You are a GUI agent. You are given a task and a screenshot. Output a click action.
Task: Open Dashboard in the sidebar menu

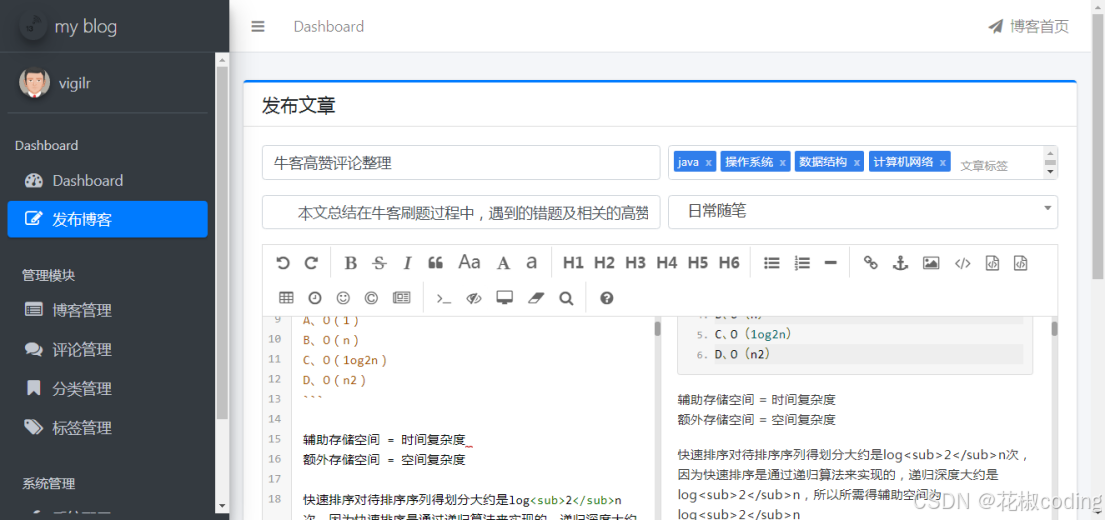107,180
